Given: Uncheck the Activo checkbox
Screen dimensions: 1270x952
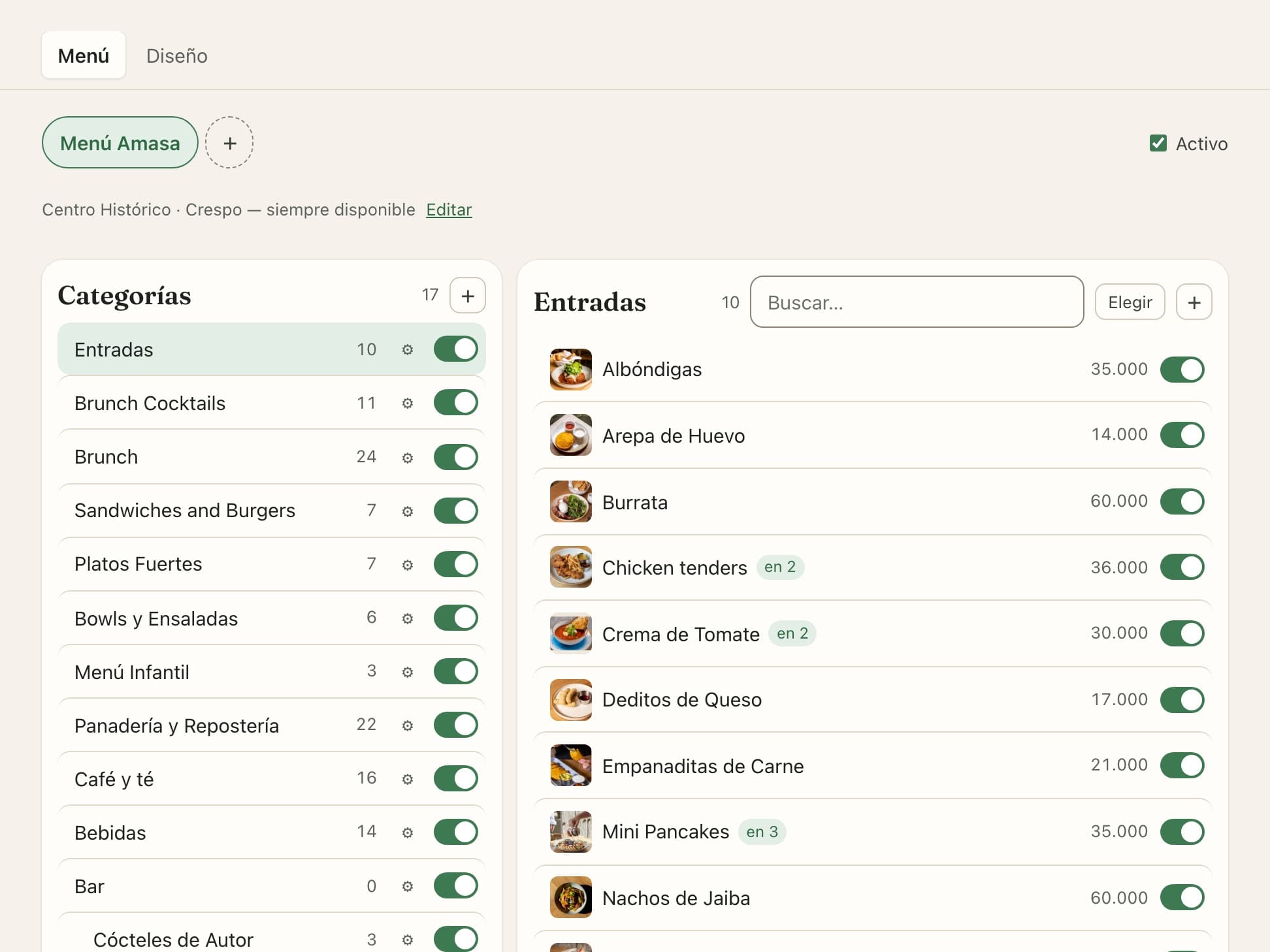Looking at the screenshot, I should tap(1158, 143).
